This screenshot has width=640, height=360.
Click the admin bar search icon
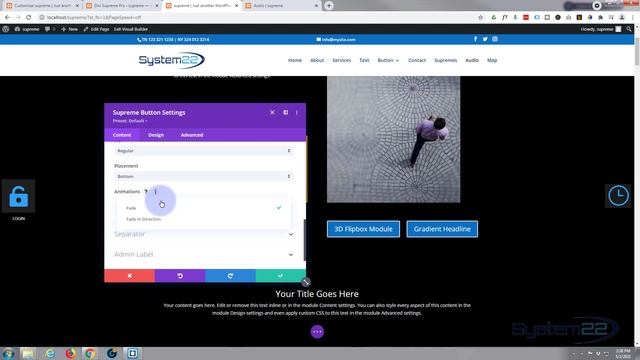coord(629,29)
